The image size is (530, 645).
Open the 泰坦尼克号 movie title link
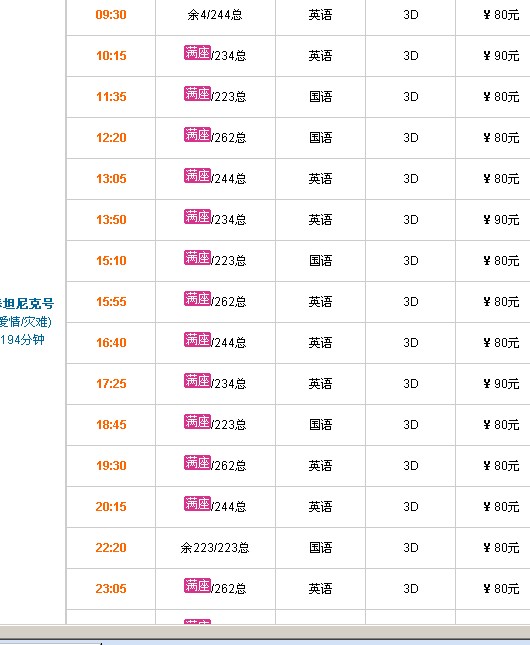(x=27, y=304)
